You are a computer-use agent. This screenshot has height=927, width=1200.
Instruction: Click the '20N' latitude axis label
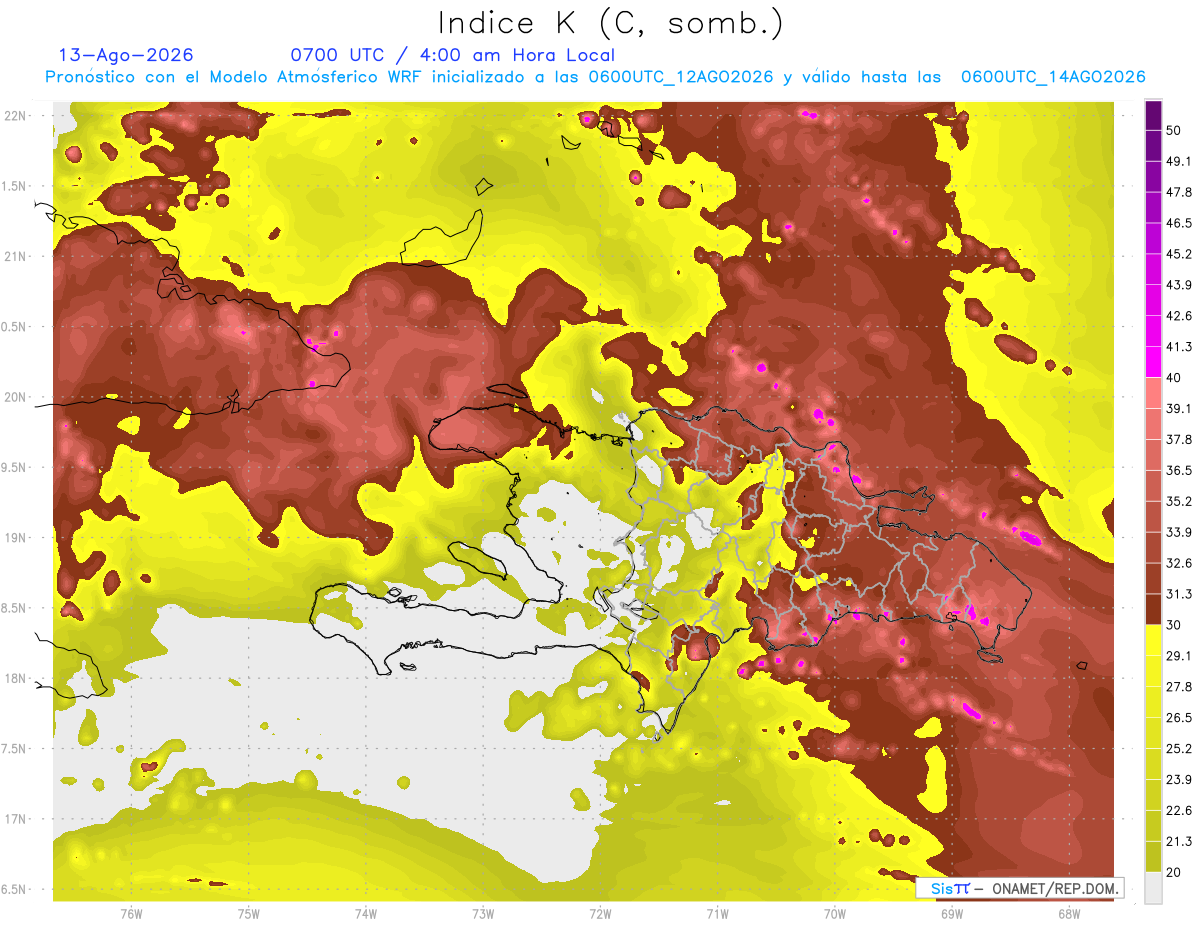click(x=16, y=397)
